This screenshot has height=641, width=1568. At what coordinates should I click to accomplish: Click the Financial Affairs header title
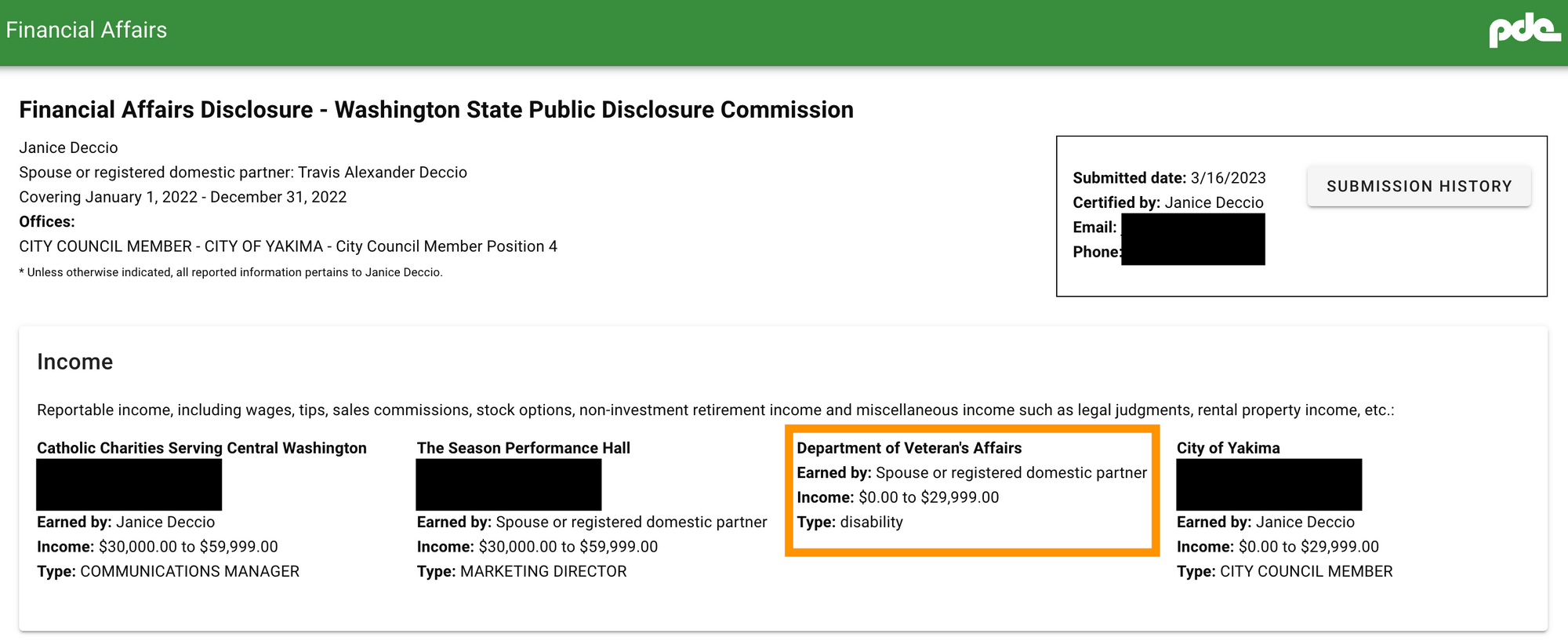coord(86,30)
